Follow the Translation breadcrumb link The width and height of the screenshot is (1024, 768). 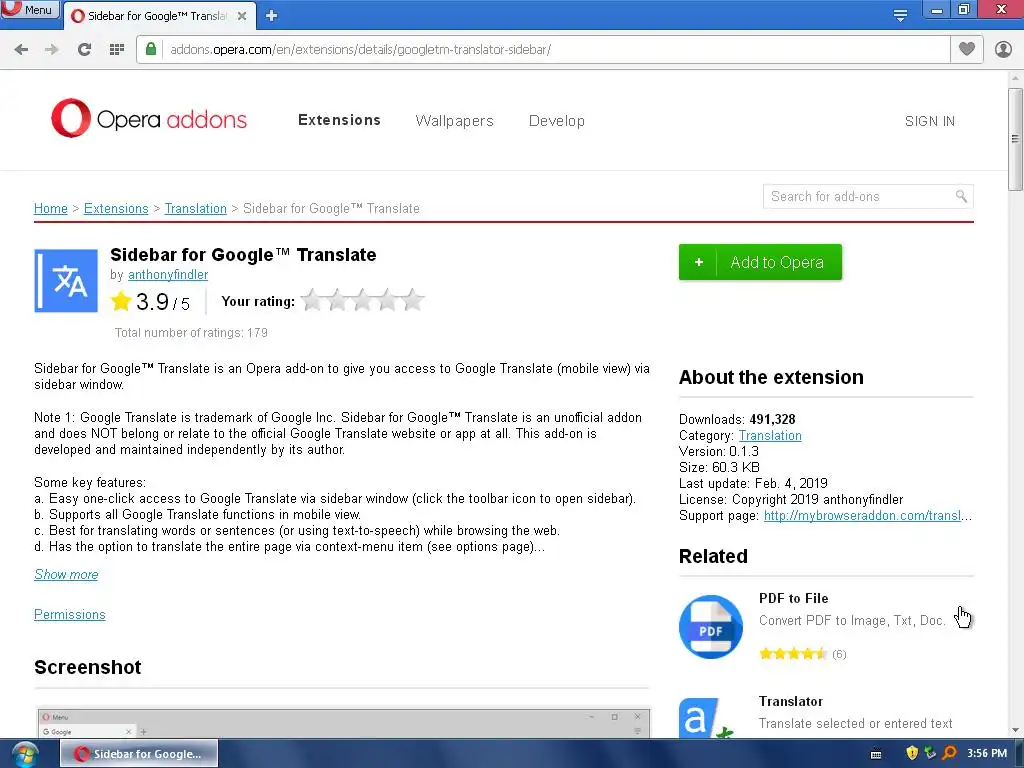tap(195, 208)
